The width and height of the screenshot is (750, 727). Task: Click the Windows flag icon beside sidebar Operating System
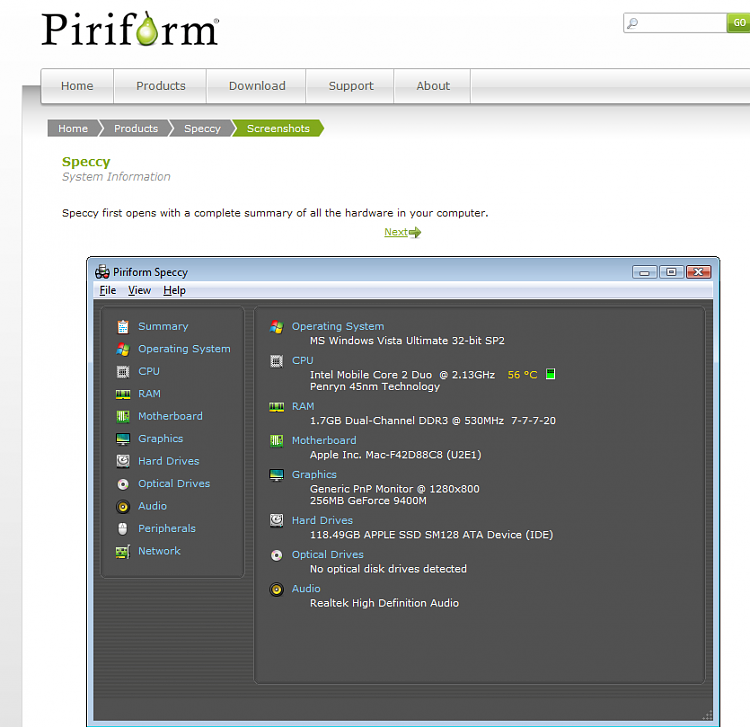123,349
